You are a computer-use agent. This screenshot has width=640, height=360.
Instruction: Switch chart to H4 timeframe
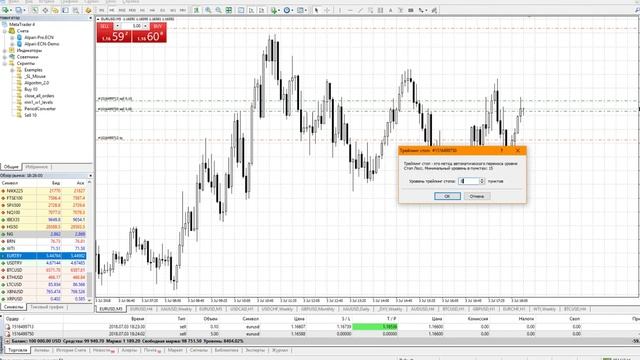point(152,10)
